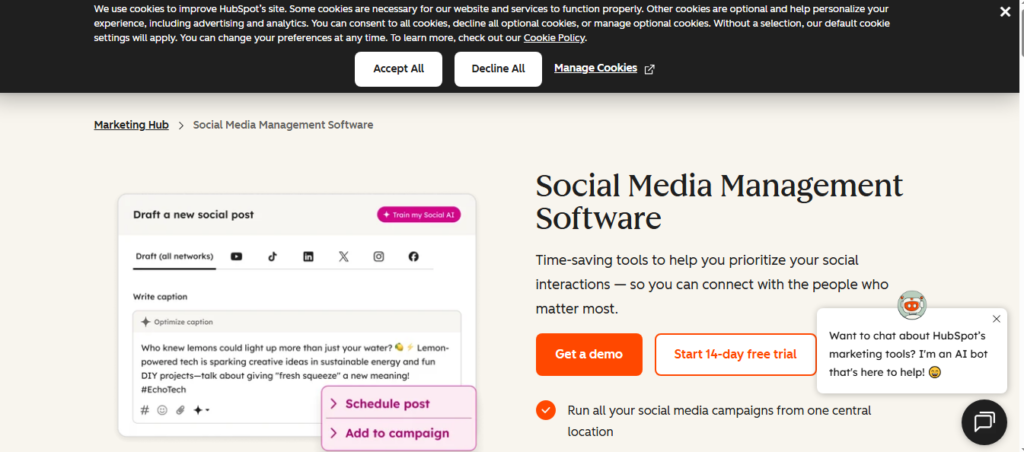The height and width of the screenshot is (452, 1024).
Task: Click the HubSpot chatbot avatar icon
Action: tap(912, 306)
